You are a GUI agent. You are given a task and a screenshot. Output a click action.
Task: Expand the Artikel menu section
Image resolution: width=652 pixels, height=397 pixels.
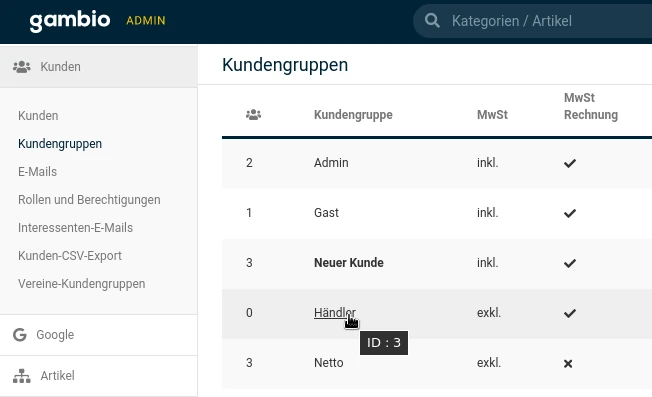click(99, 376)
